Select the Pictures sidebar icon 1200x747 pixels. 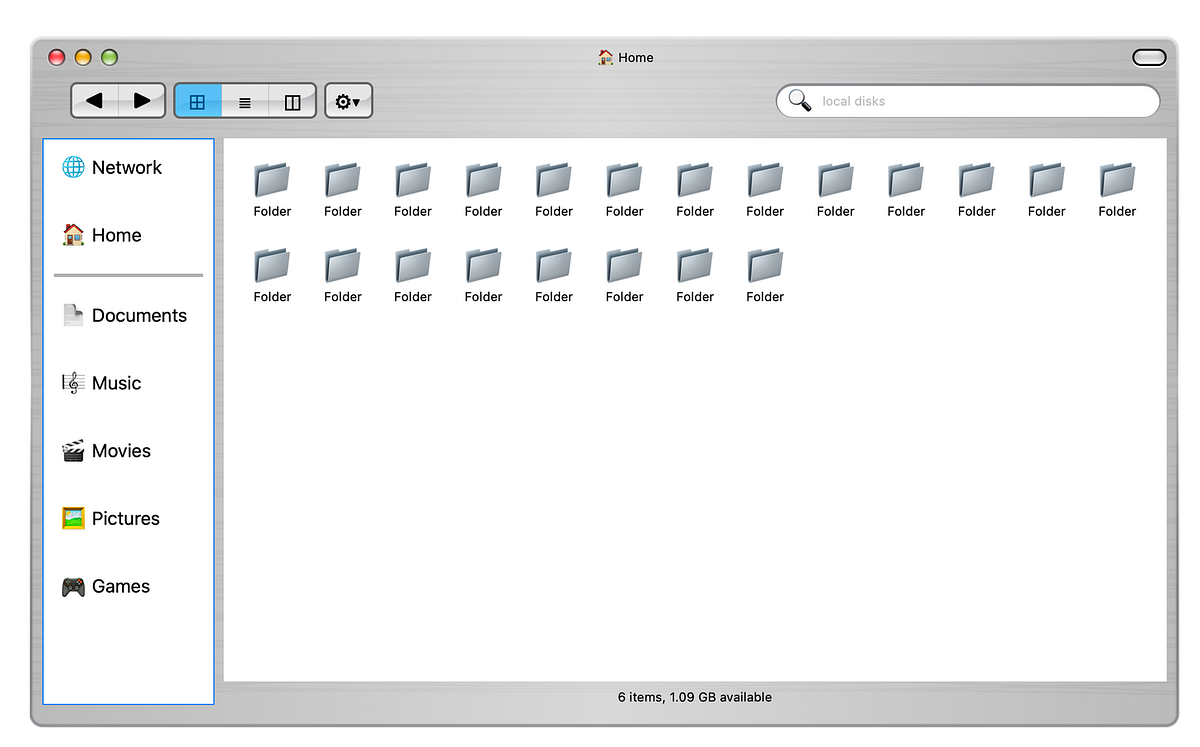click(73, 518)
